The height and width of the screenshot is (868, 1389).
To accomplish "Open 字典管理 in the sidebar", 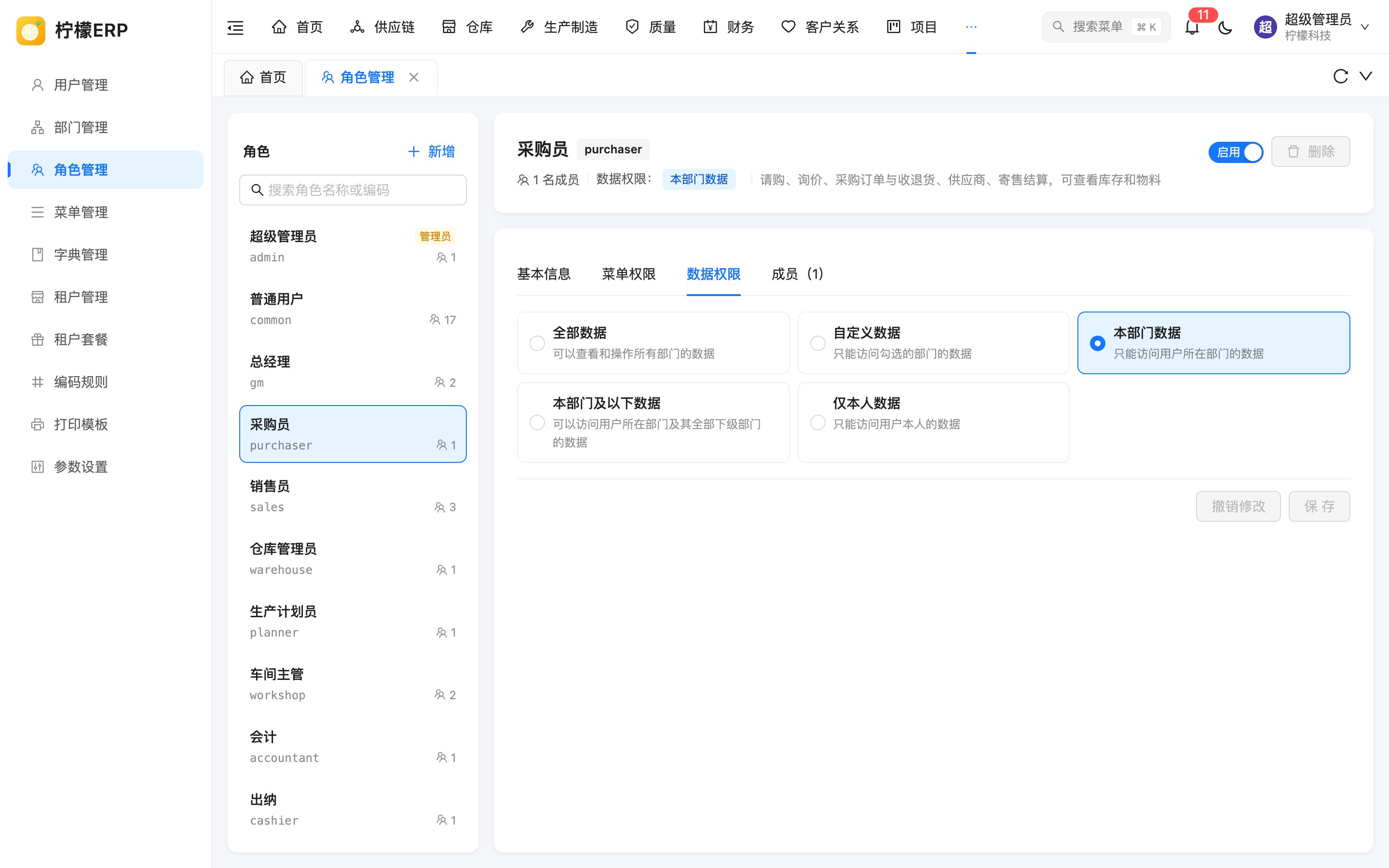I will pyautogui.click(x=106, y=255).
